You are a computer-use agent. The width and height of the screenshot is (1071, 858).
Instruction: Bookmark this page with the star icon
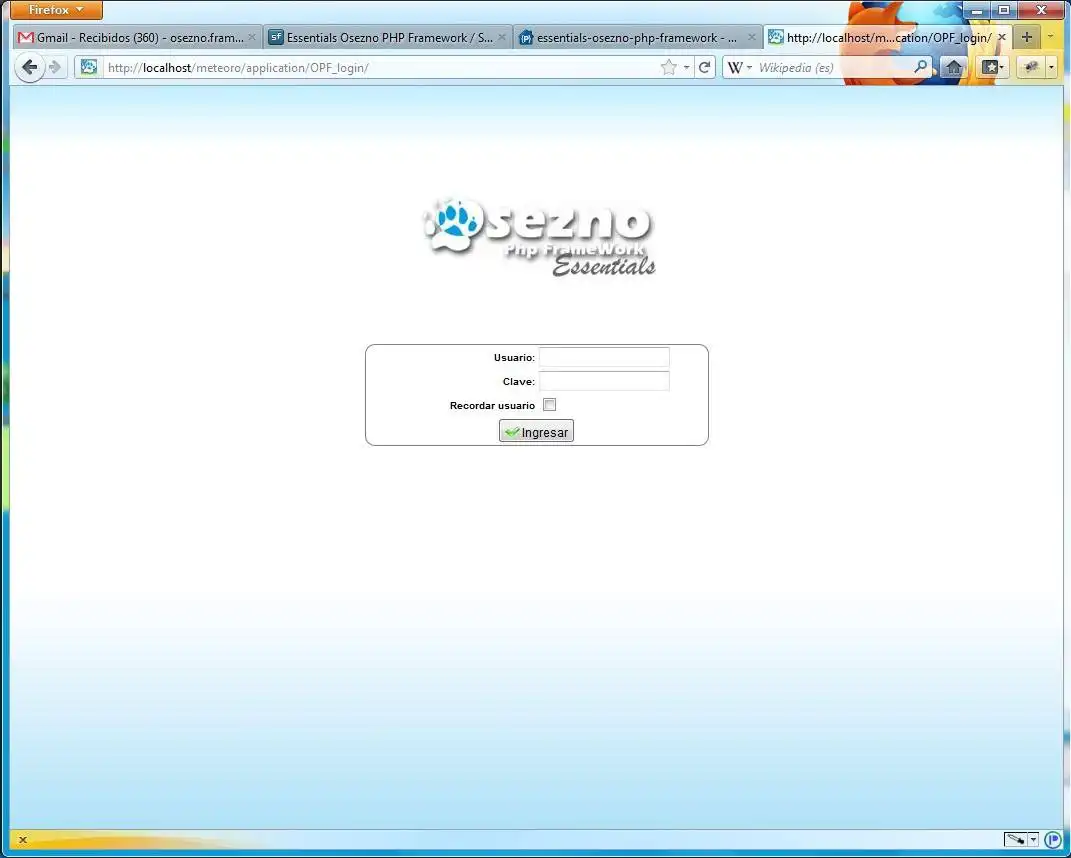pyautogui.click(x=669, y=67)
